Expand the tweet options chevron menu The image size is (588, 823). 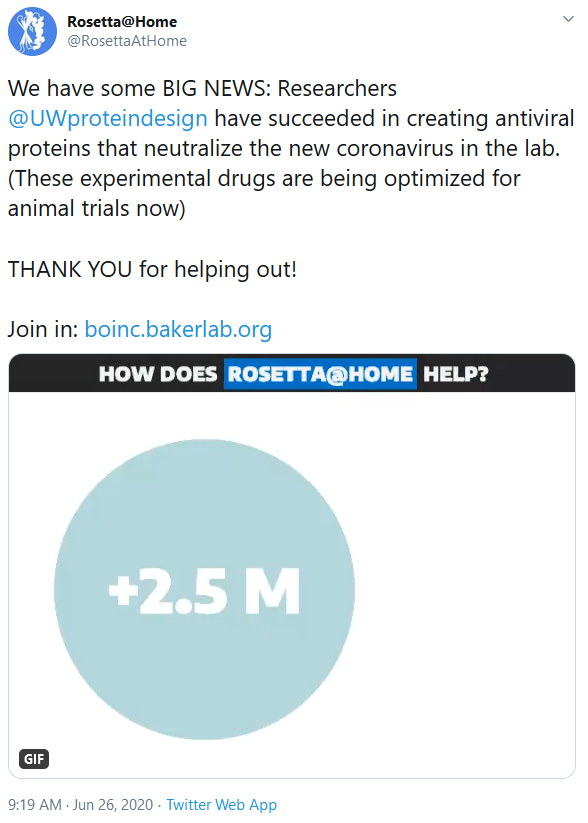pyautogui.click(x=568, y=19)
